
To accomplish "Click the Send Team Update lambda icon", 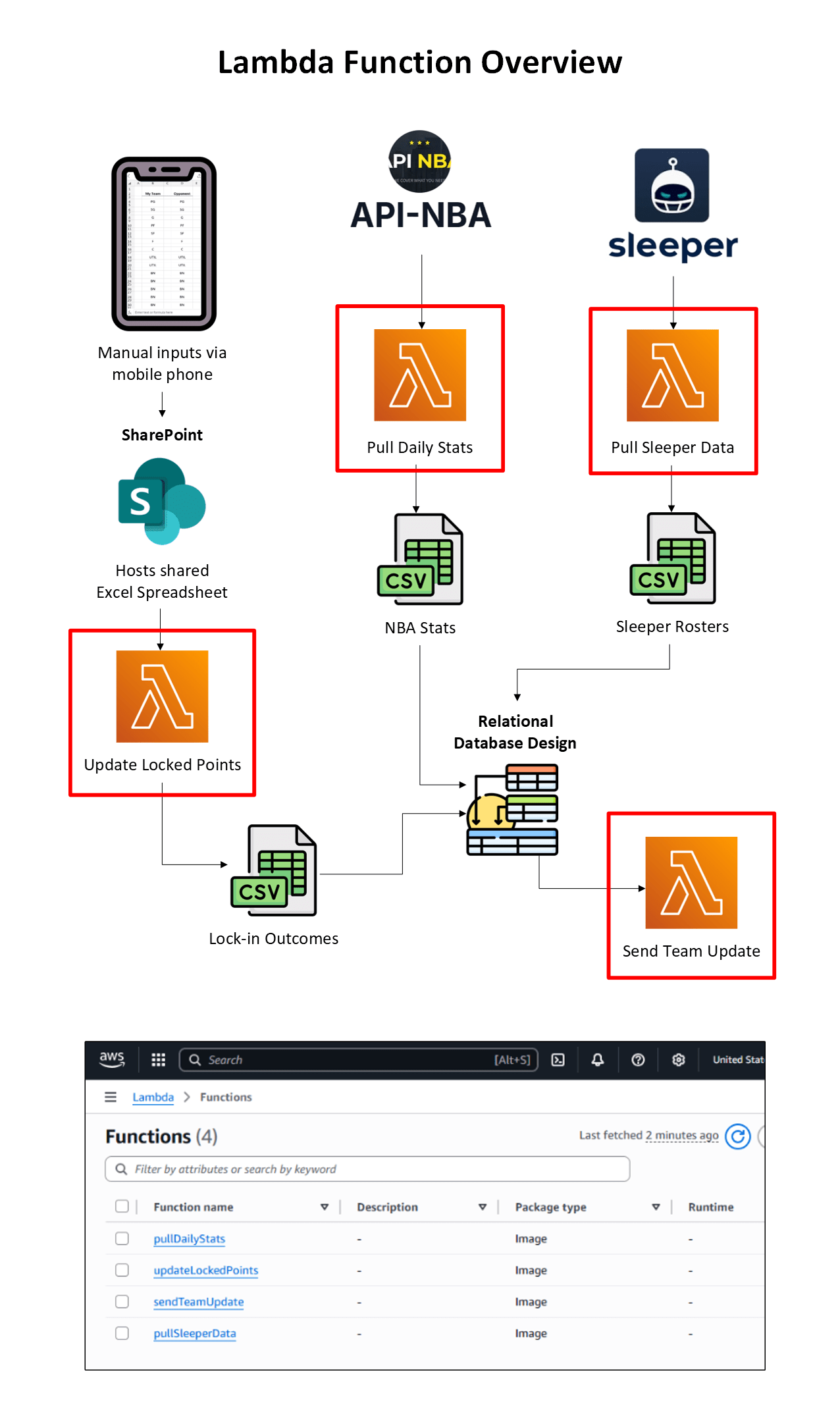I will coord(691,883).
